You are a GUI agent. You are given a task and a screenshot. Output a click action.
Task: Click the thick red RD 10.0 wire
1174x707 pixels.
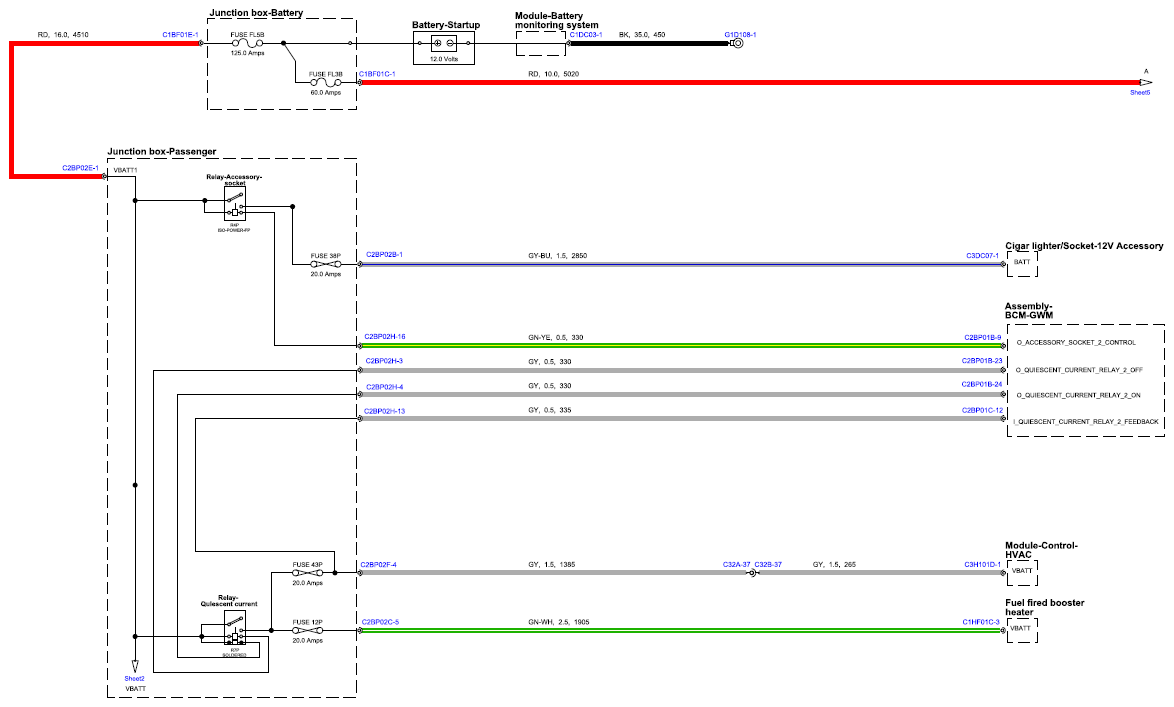click(x=749, y=82)
